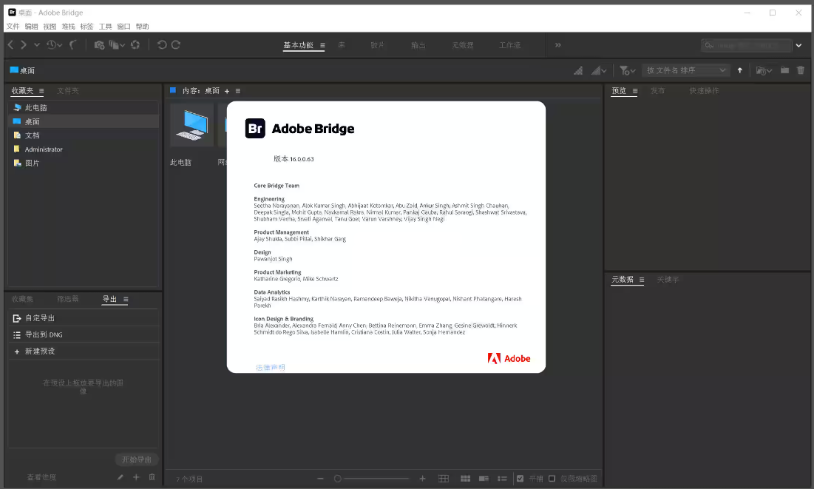The width and height of the screenshot is (814, 489).
Task: Switch to the 输出 workspace
Action: coord(418,45)
